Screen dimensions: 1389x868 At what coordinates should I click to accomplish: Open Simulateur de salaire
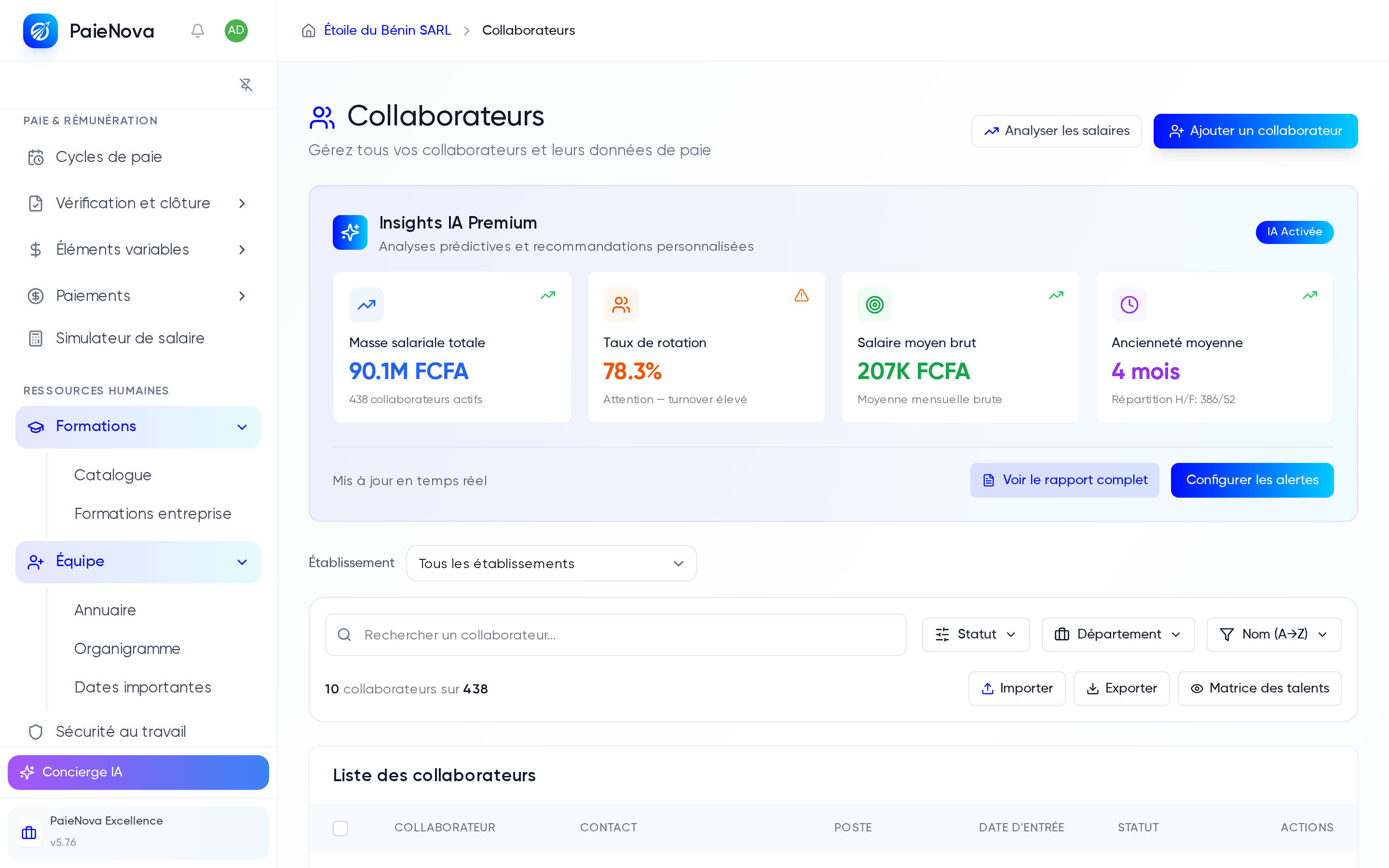138,338
